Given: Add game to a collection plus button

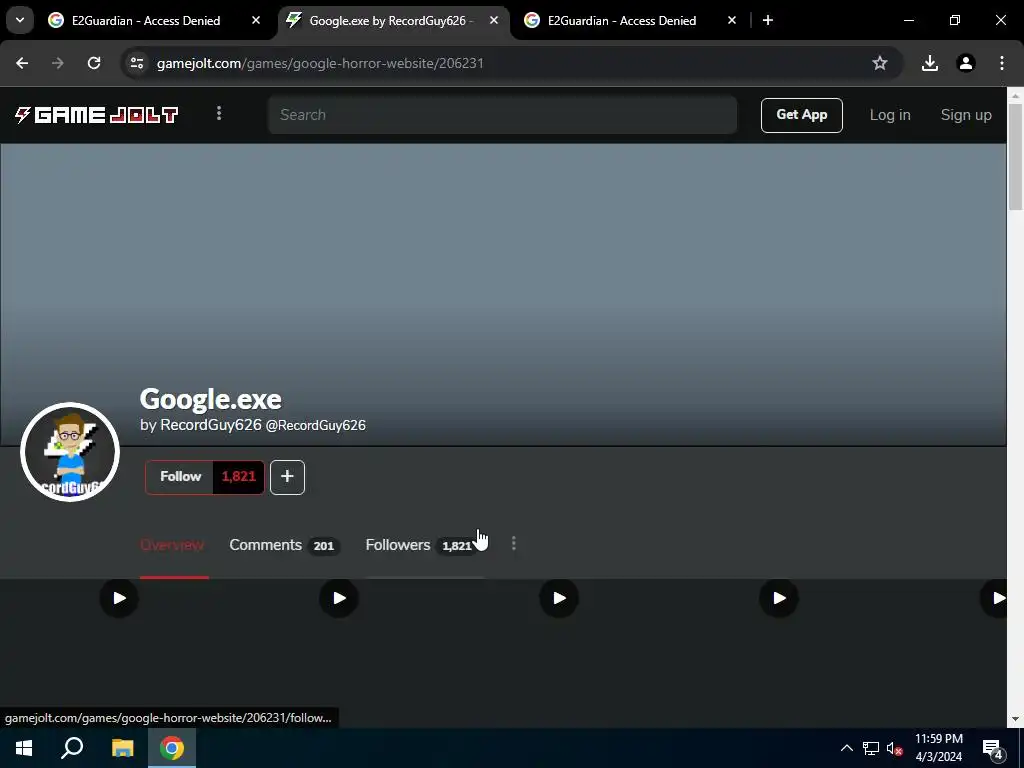Looking at the screenshot, I should tap(287, 477).
